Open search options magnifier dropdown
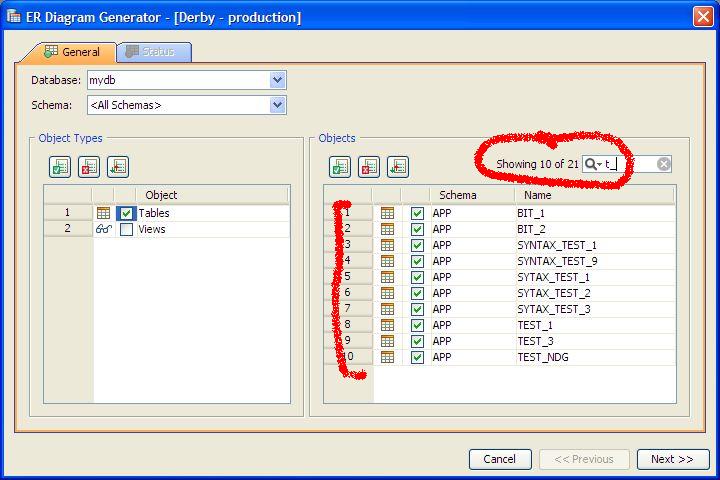The height and width of the screenshot is (480, 720). (x=593, y=164)
